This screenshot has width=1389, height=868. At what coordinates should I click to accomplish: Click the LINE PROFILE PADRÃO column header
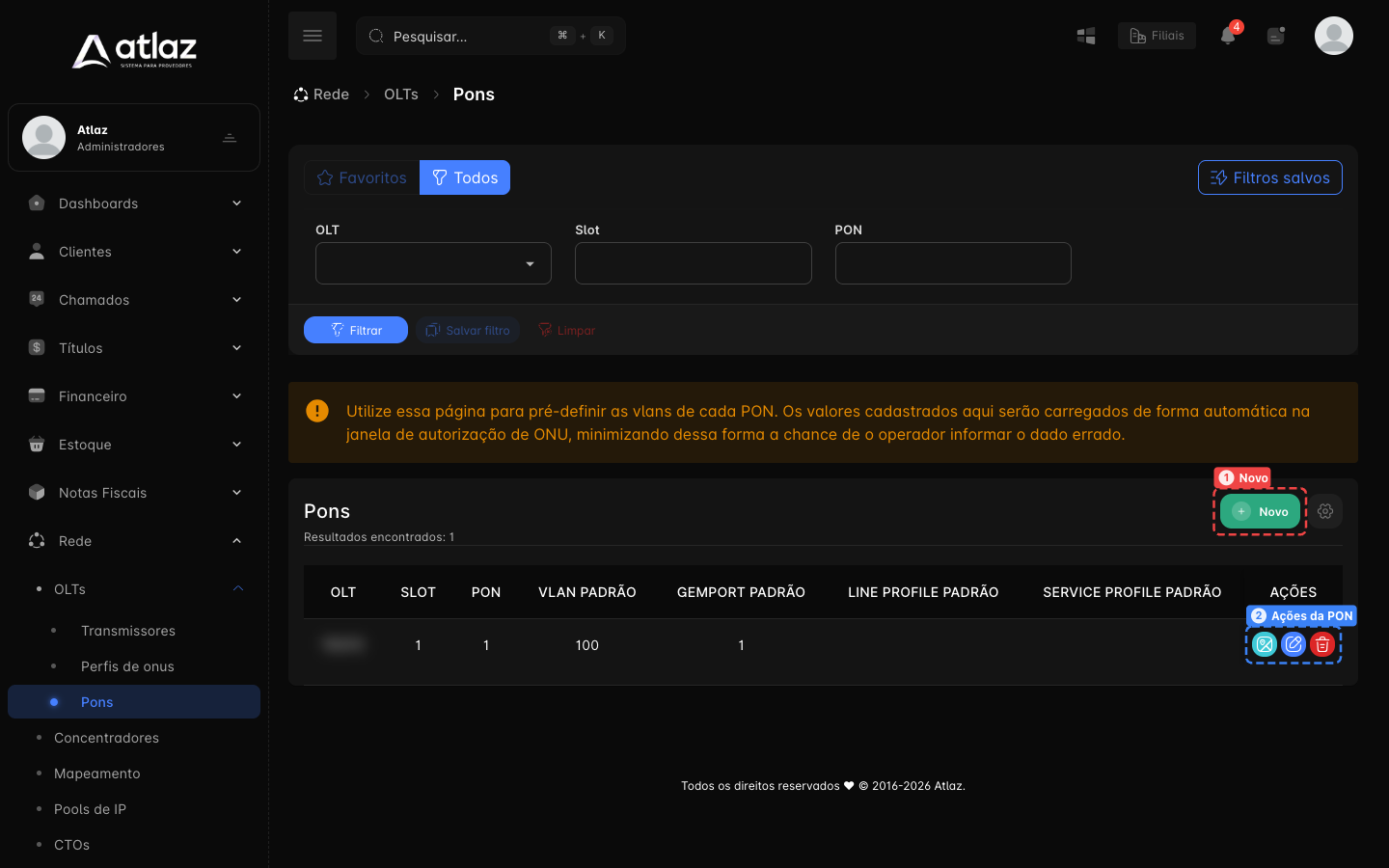[923, 592]
